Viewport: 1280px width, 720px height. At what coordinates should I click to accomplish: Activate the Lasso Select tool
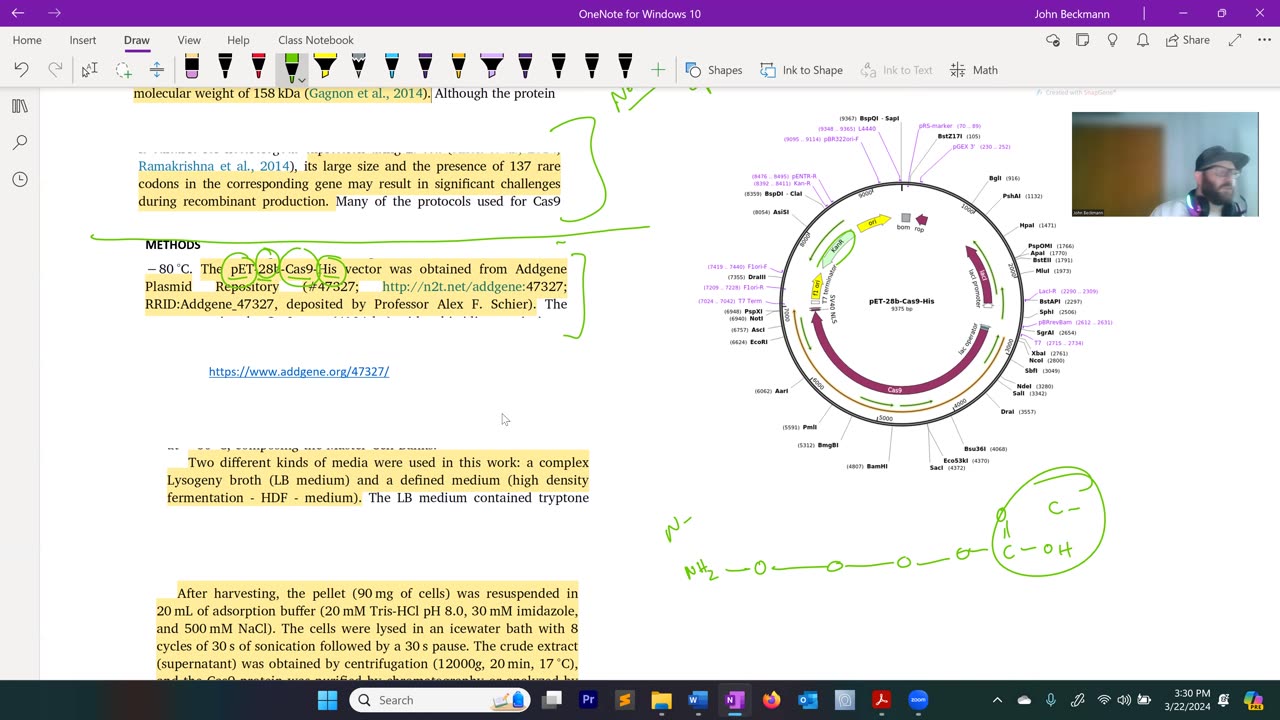tap(123, 70)
